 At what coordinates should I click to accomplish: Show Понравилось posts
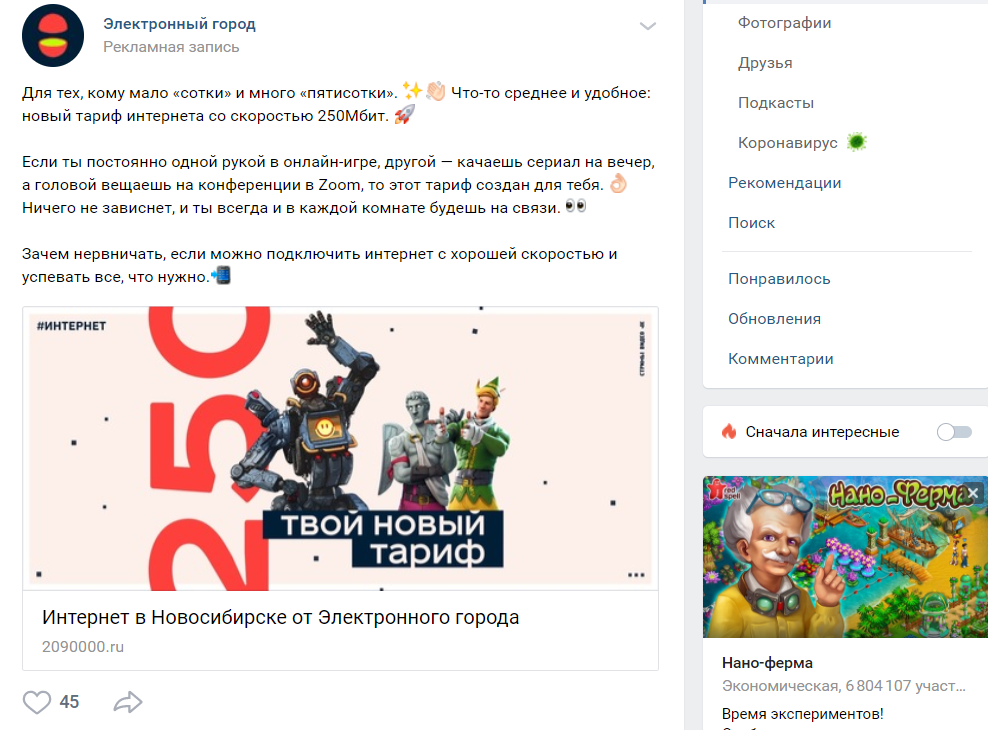click(779, 279)
